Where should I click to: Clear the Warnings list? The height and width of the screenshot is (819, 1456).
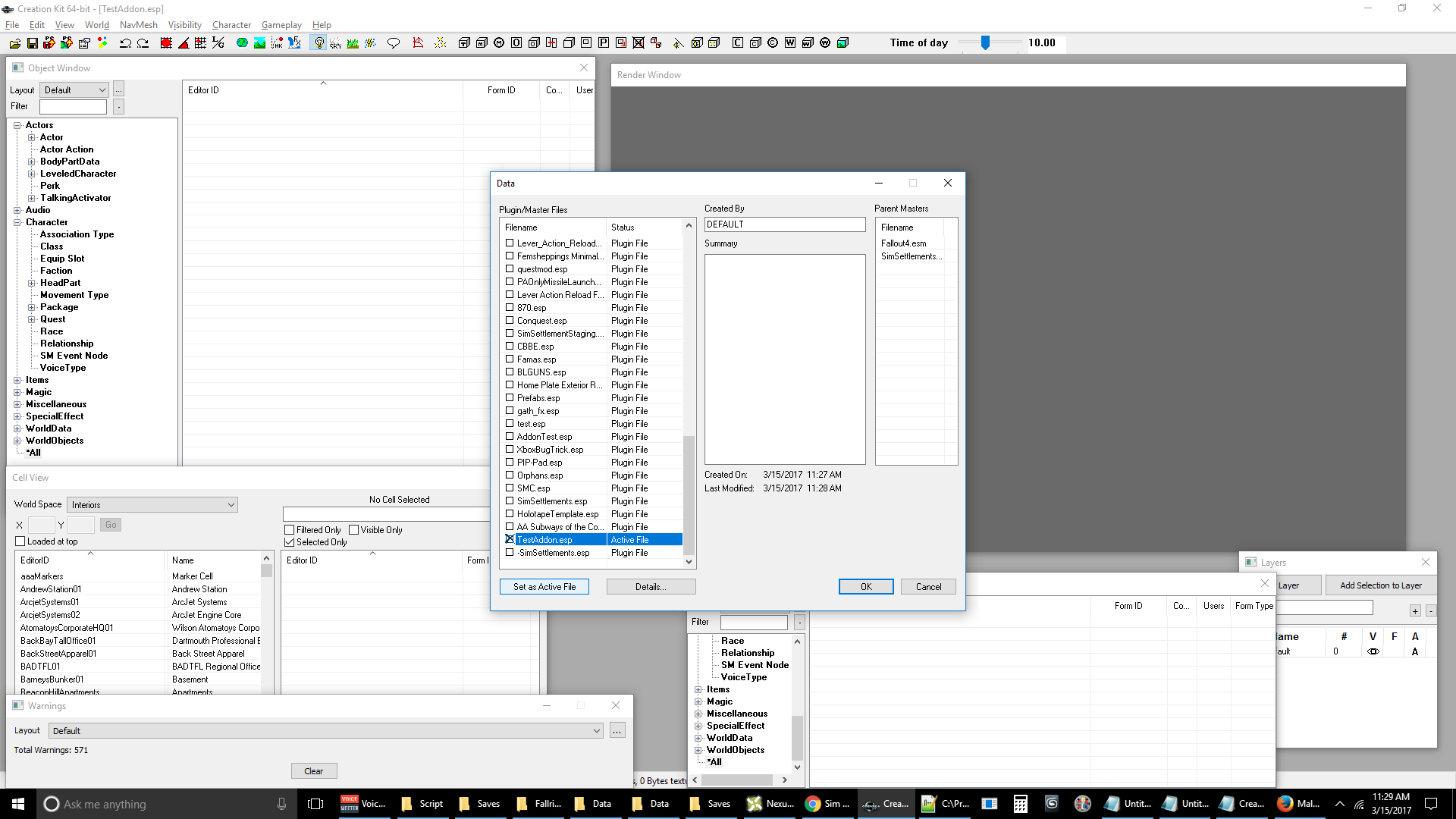(x=314, y=771)
